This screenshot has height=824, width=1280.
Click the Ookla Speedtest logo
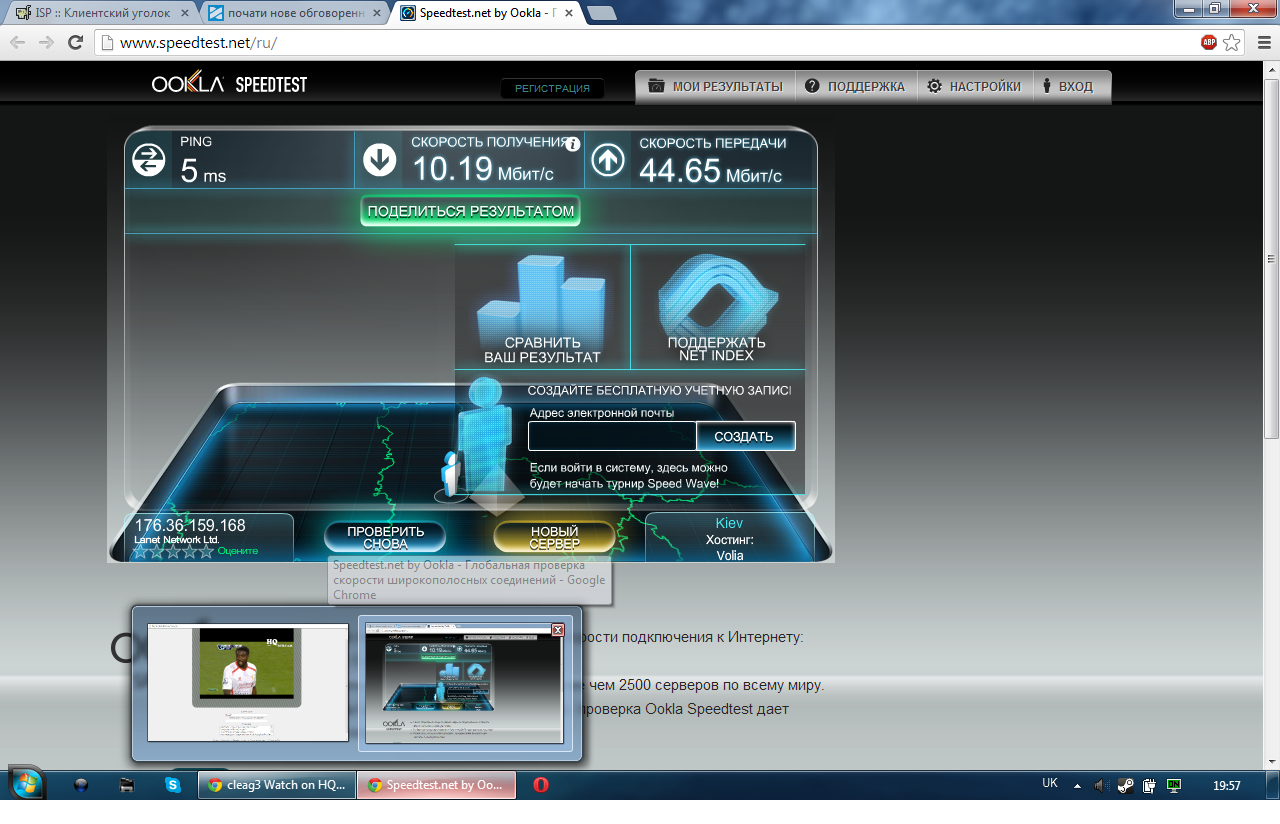pos(229,85)
